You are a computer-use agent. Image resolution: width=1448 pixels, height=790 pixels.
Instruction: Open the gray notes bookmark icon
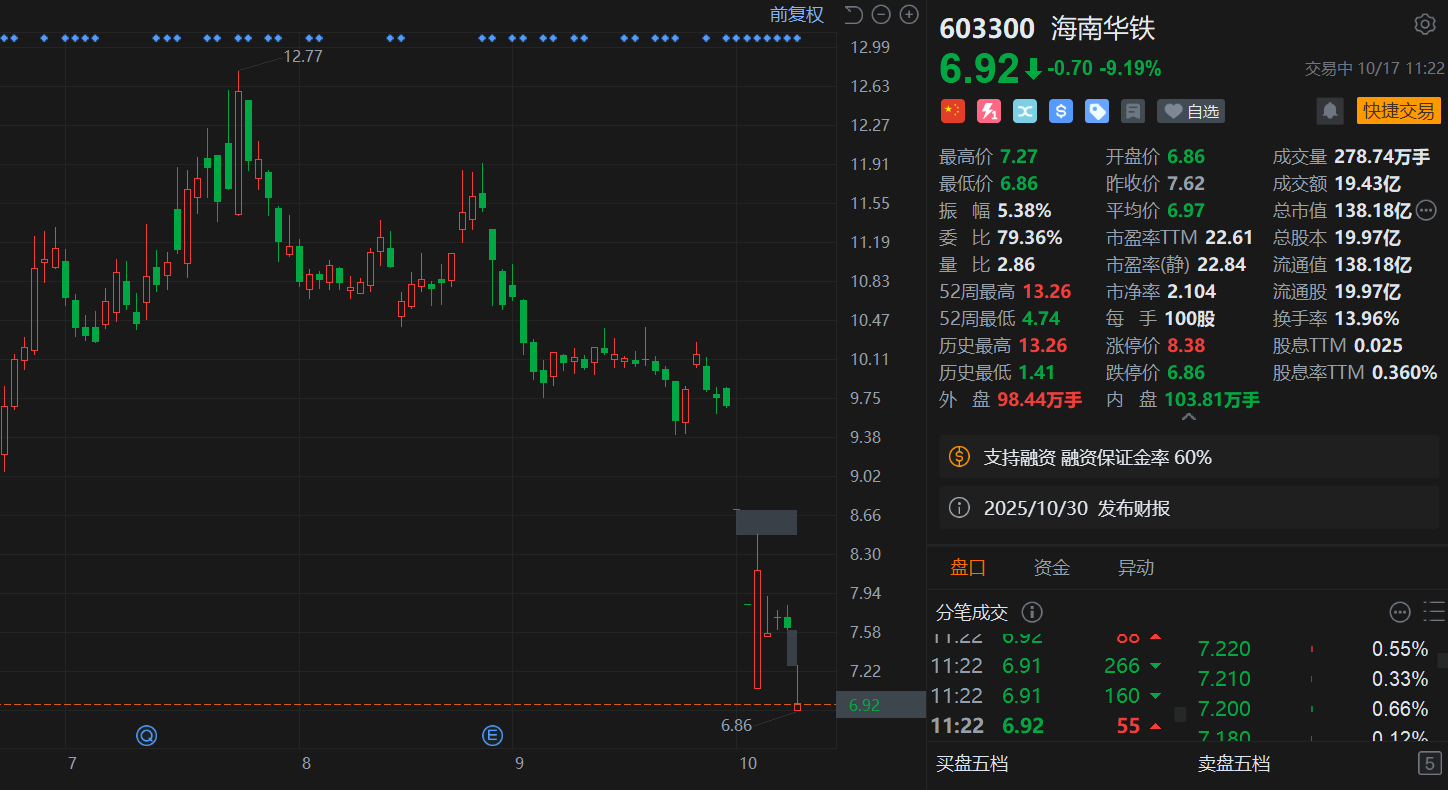[1133, 111]
